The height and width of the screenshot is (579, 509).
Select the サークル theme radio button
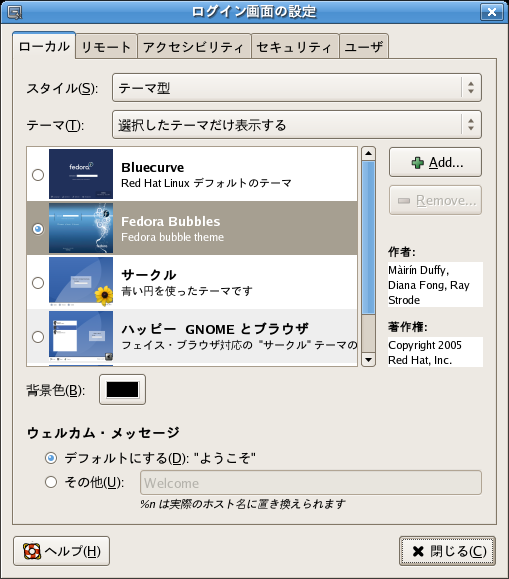38,283
